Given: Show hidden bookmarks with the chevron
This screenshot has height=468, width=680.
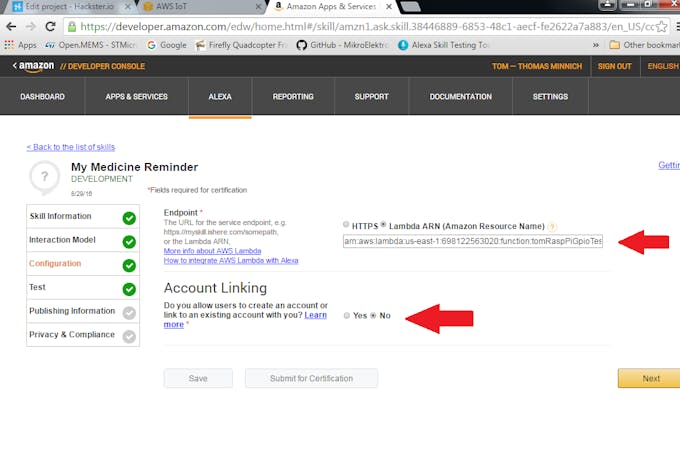Looking at the screenshot, I should pos(596,45).
